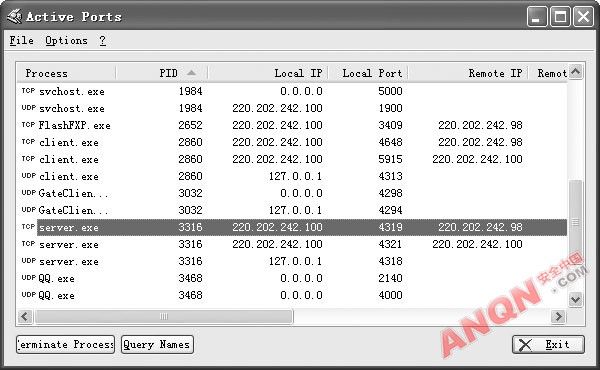Click the horizontal scrollbar right arrow

559,316
